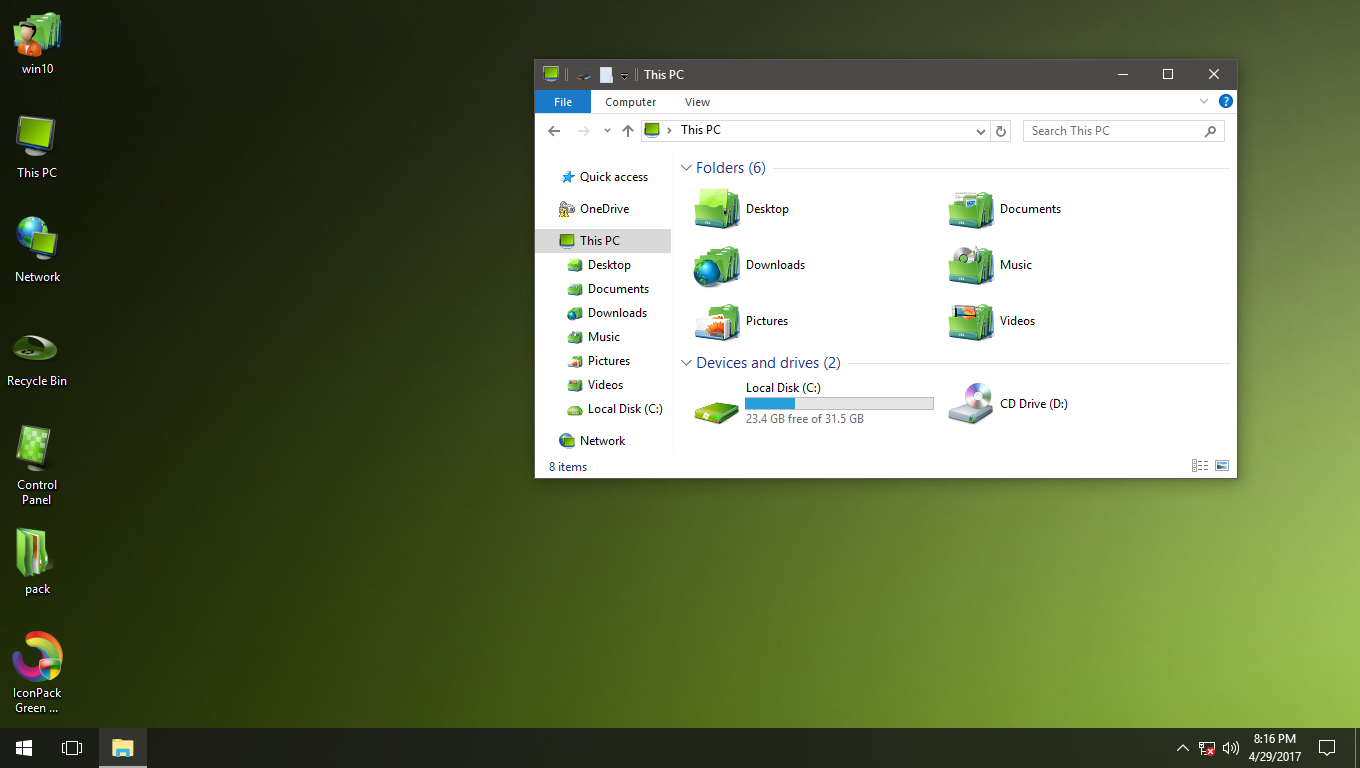
Task: Open the address bar dropdown arrow
Action: (980, 130)
